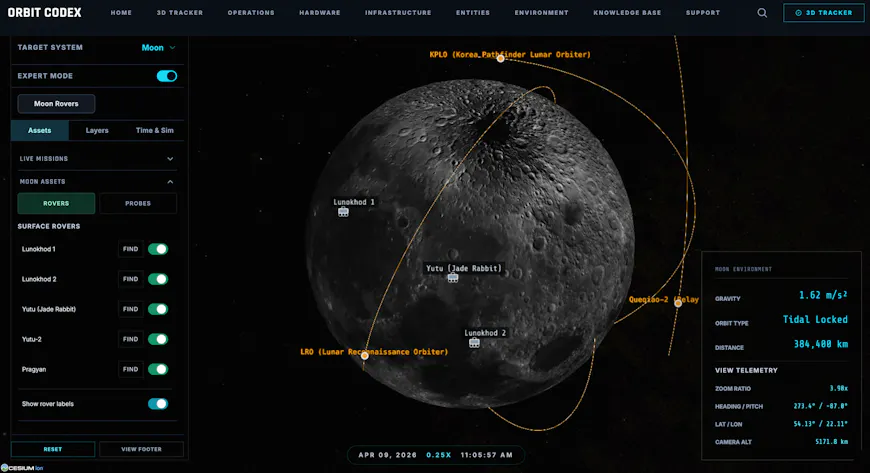Click the 5171.8 km camera altitude value

click(x=831, y=442)
